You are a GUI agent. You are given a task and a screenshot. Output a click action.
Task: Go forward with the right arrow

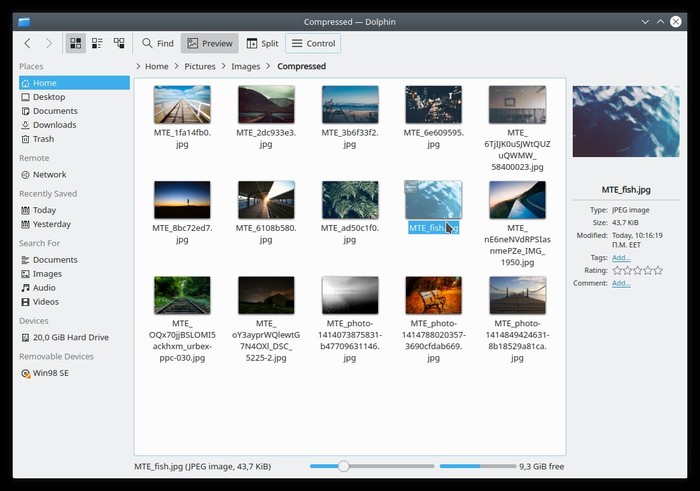(x=49, y=43)
